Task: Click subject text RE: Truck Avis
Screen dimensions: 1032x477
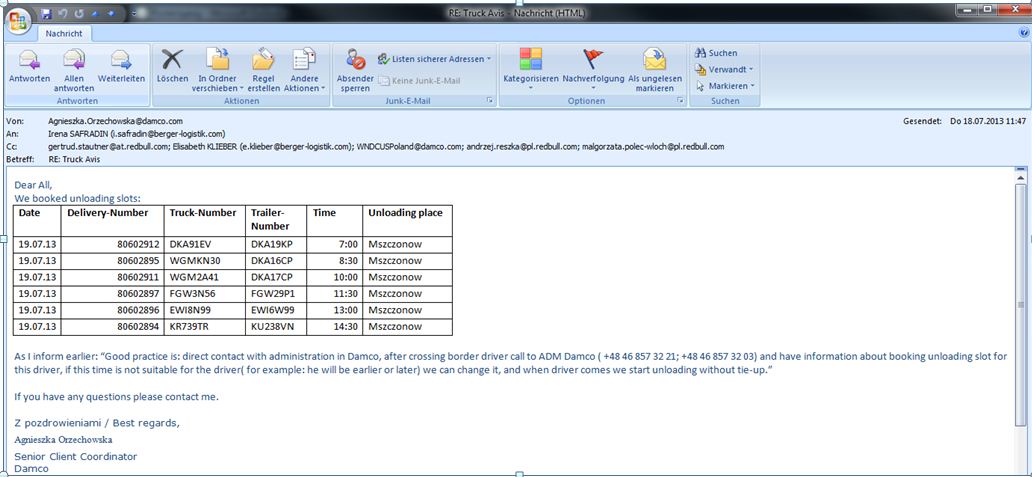Action: tap(74, 159)
